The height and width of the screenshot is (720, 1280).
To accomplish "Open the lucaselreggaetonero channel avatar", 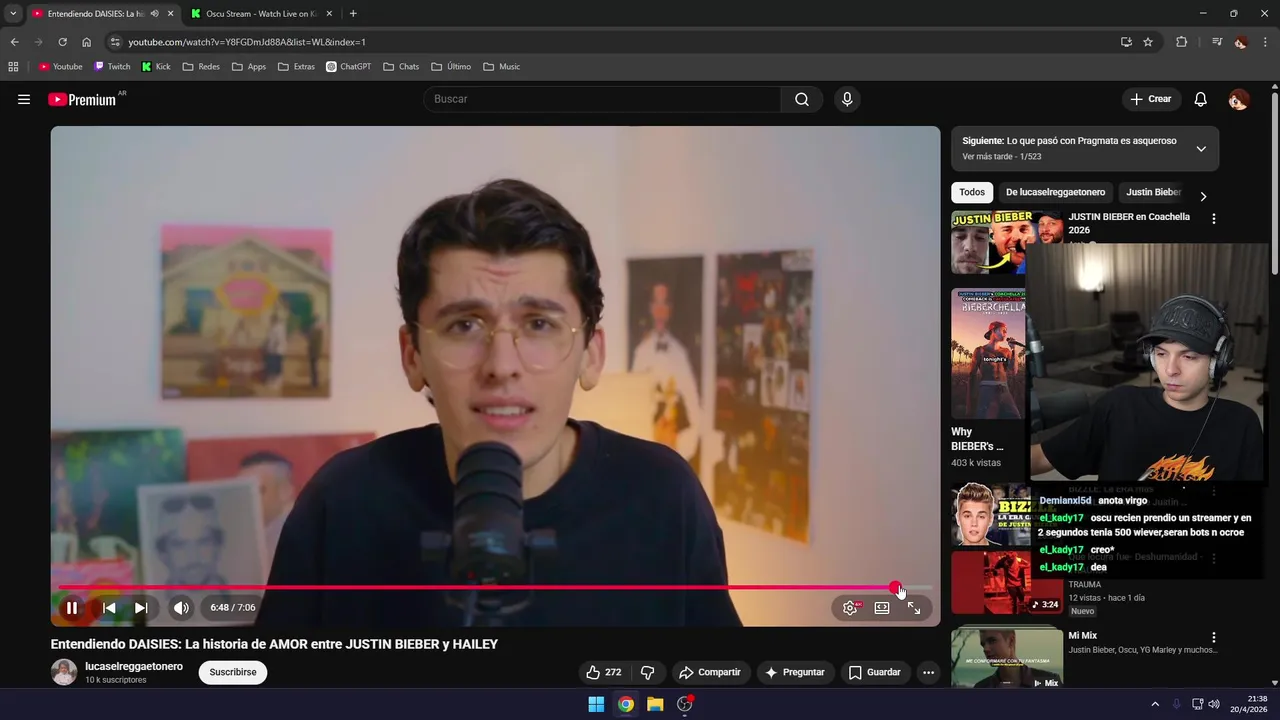I will pyautogui.click(x=64, y=672).
